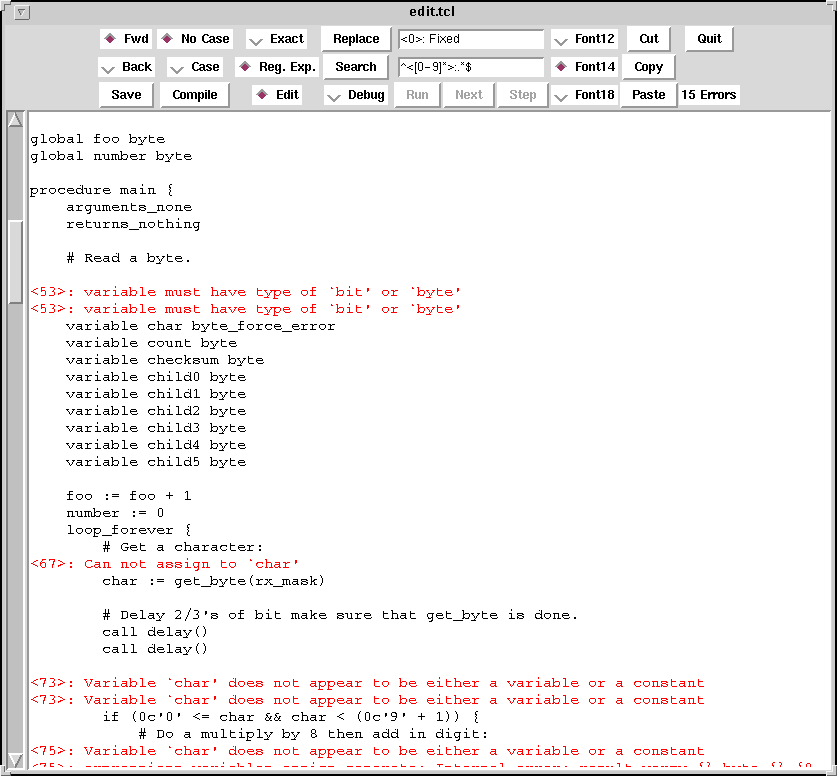
Task: Select the Exact match option
Action: (x=277, y=39)
